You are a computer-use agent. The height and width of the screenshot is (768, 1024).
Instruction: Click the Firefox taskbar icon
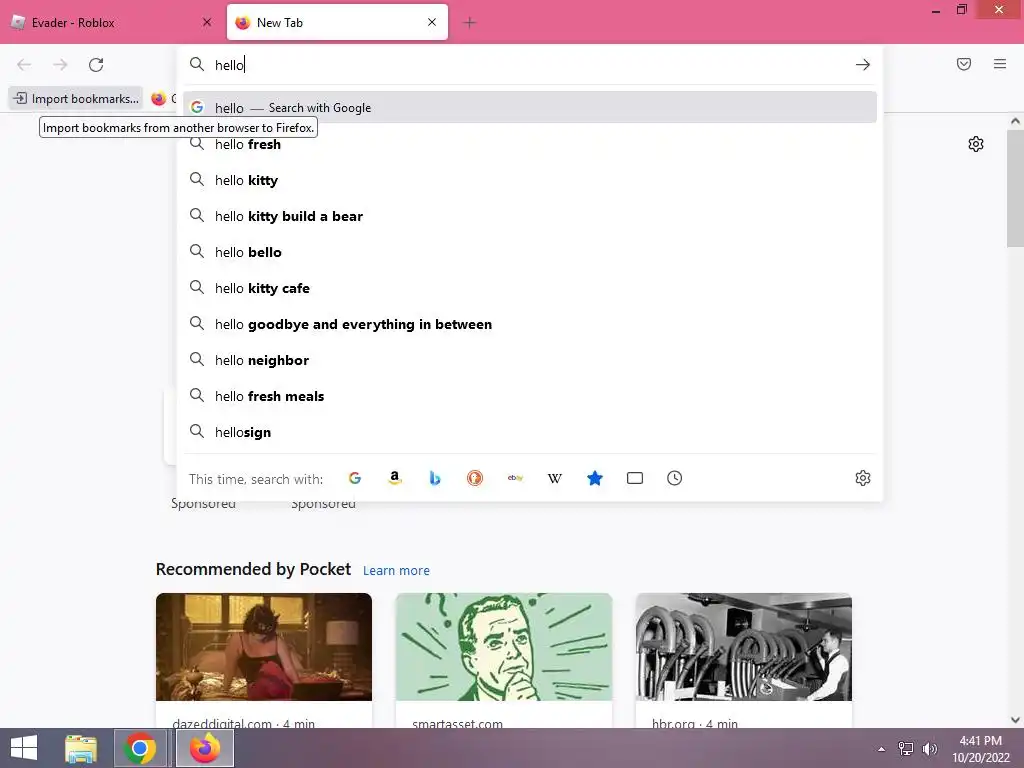[x=205, y=748]
